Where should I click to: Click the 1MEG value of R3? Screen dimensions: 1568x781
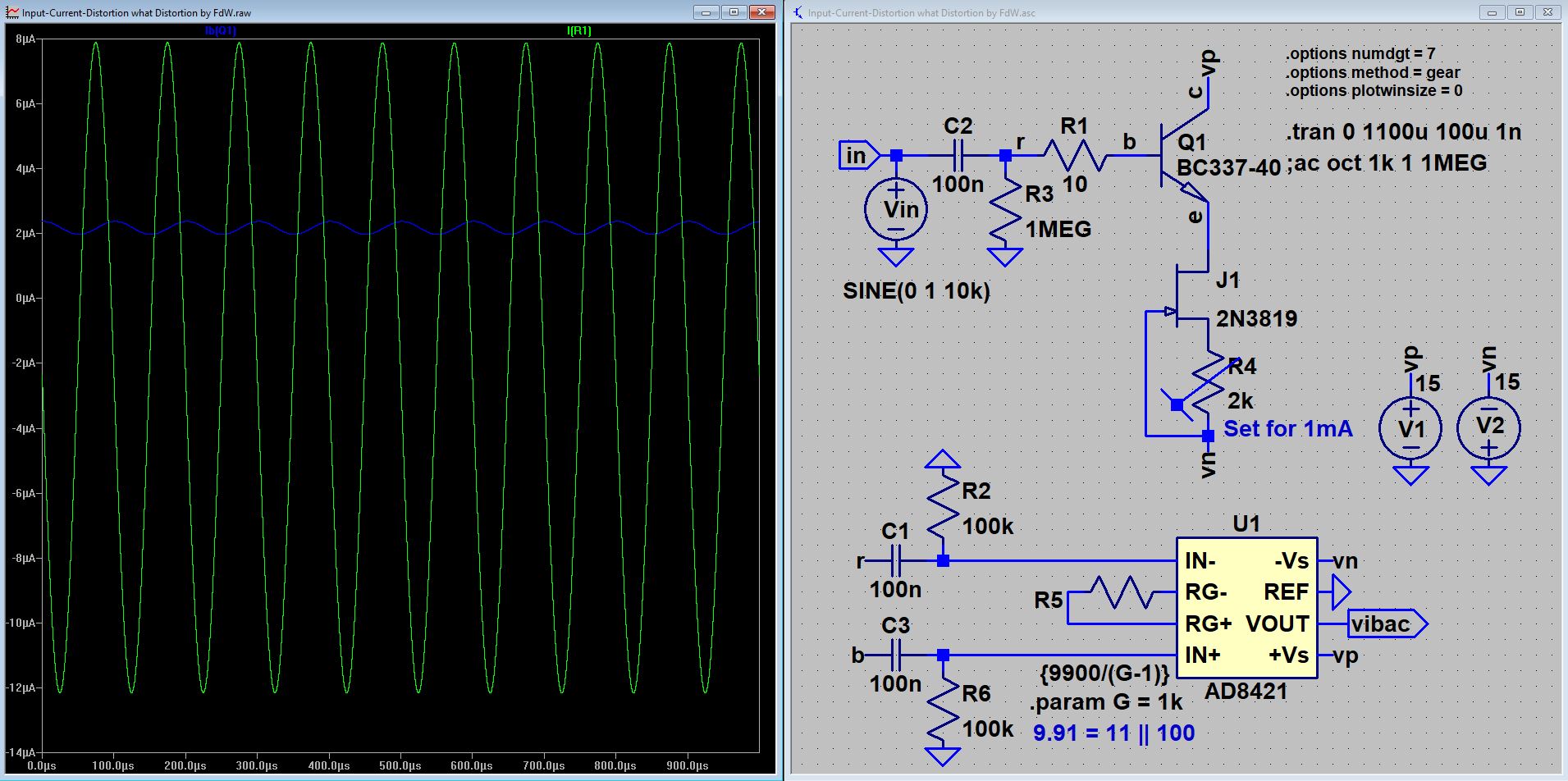point(1058,230)
